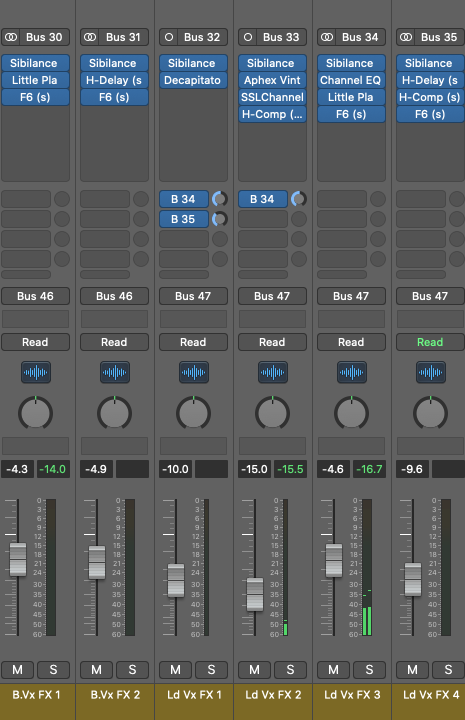Click waveform icon on Ld Vx FX 3 strip
This screenshot has height=720, width=465.
(x=352, y=372)
